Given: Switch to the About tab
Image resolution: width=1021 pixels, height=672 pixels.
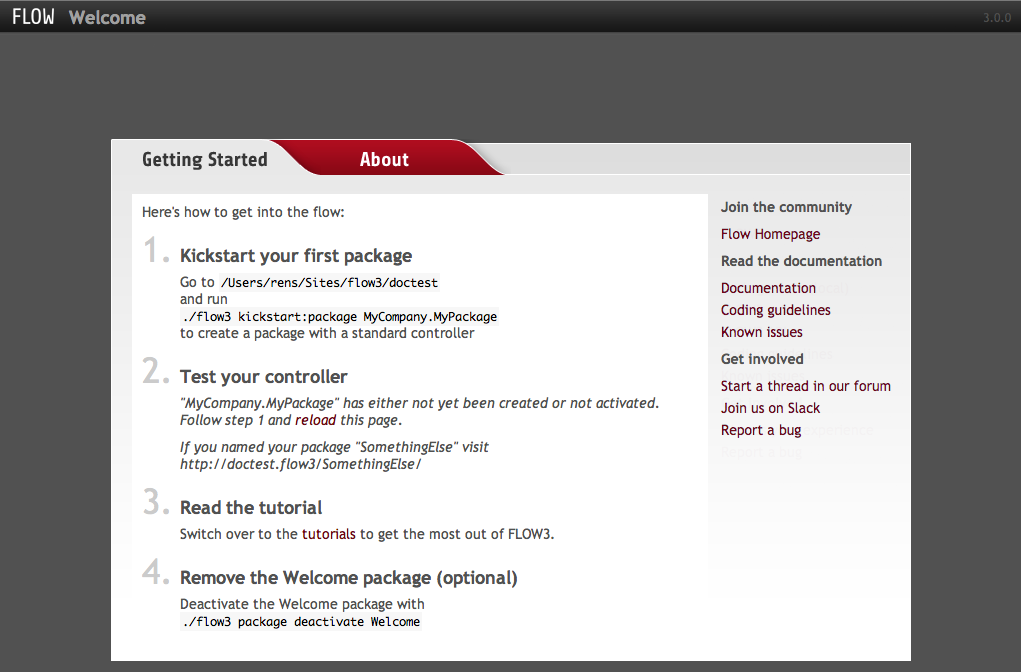Looking at the screenshot, I should click(x=383, y=158).
